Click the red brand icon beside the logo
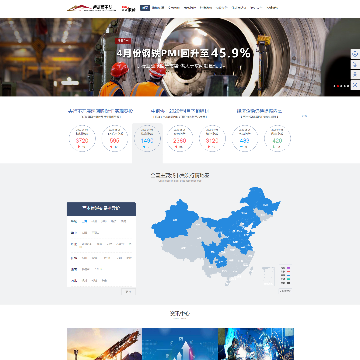This screenshot has height=360, width=360. click(128, 8)
